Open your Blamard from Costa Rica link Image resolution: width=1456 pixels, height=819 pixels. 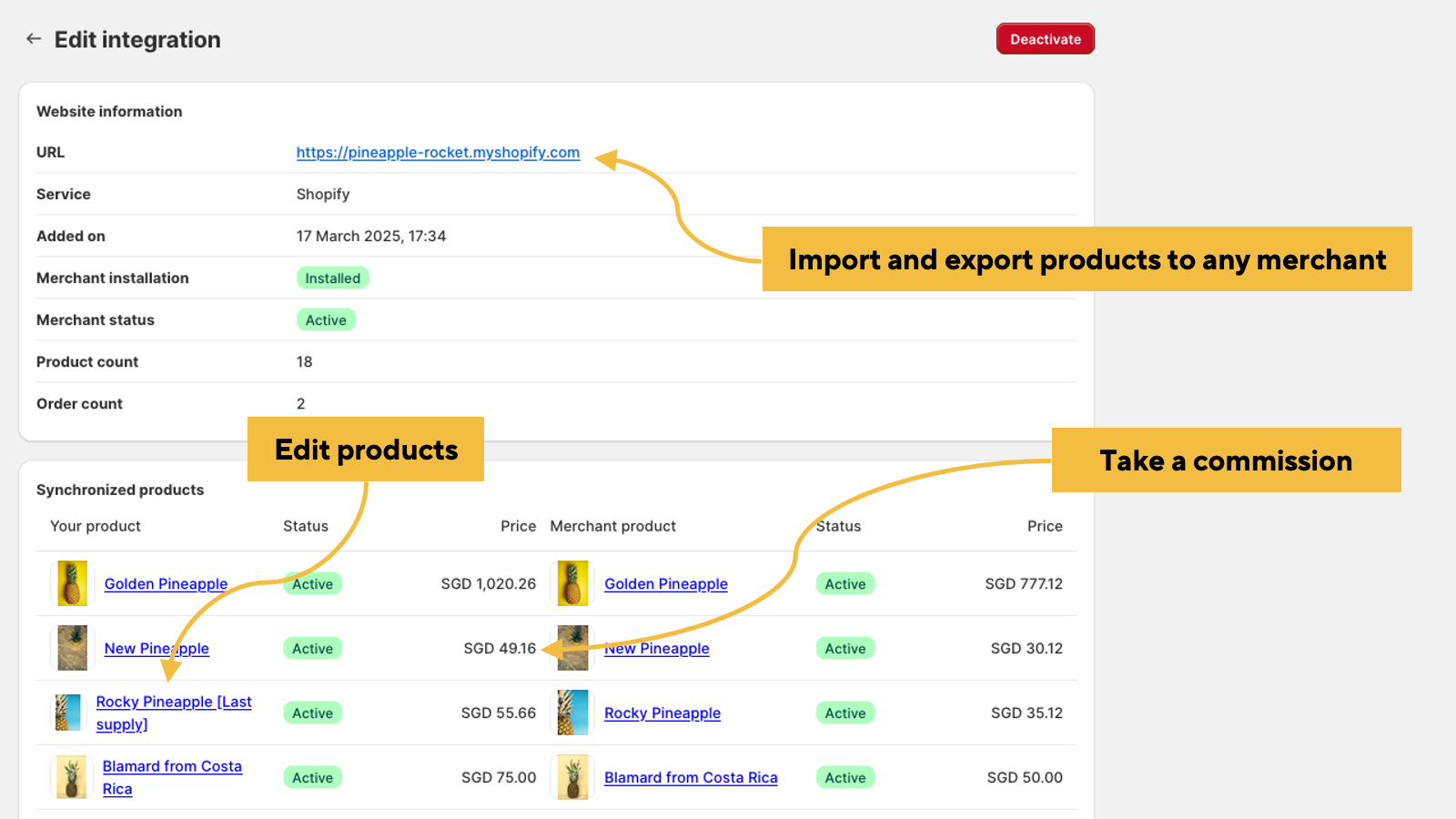point(172,767)
